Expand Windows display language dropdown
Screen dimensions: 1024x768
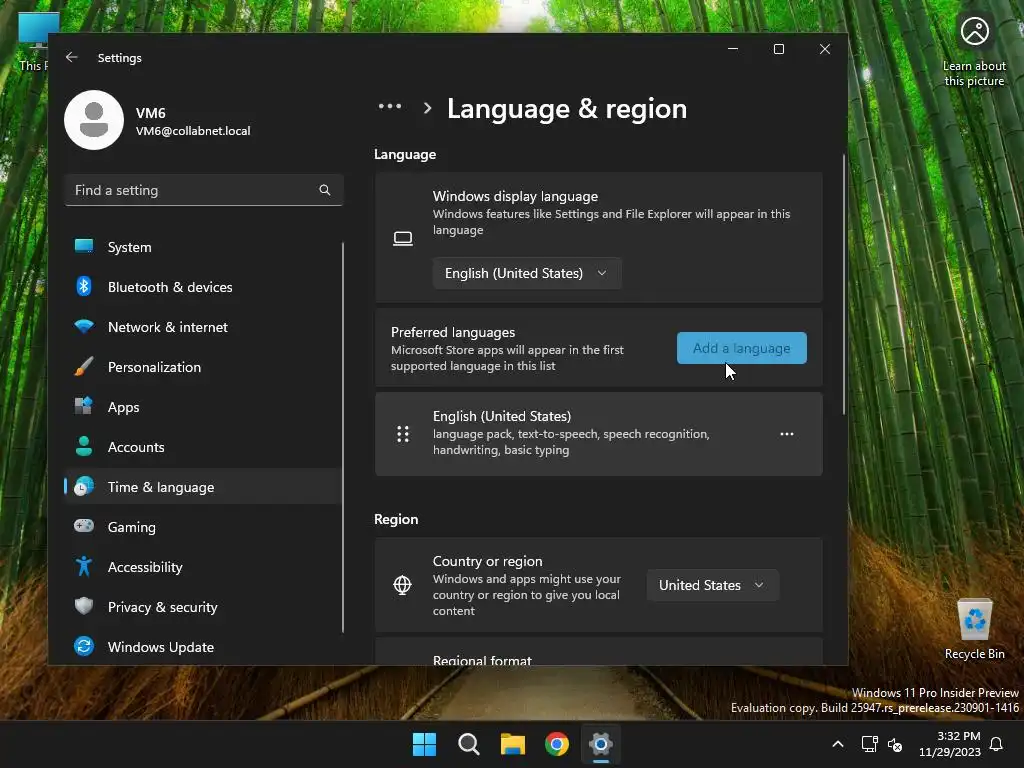coord(527,273)
